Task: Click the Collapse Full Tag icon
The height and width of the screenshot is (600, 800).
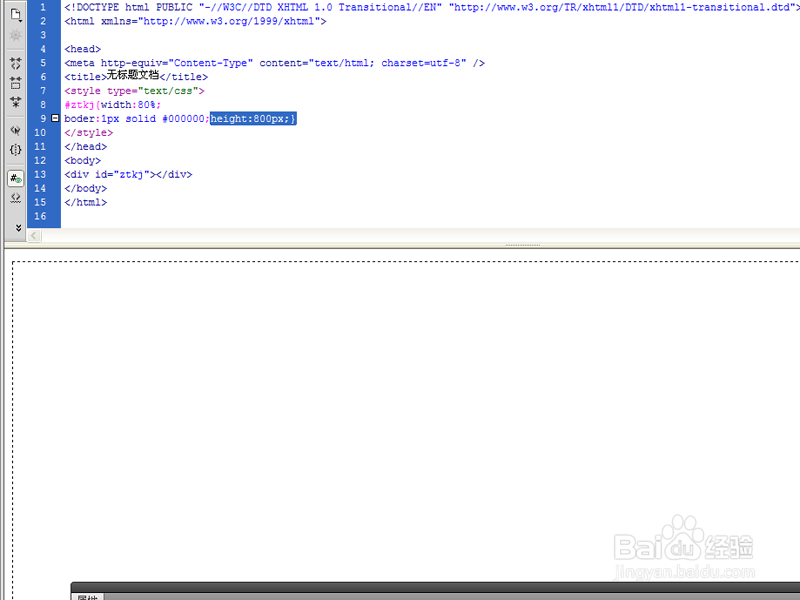Action: click(16, 63)
